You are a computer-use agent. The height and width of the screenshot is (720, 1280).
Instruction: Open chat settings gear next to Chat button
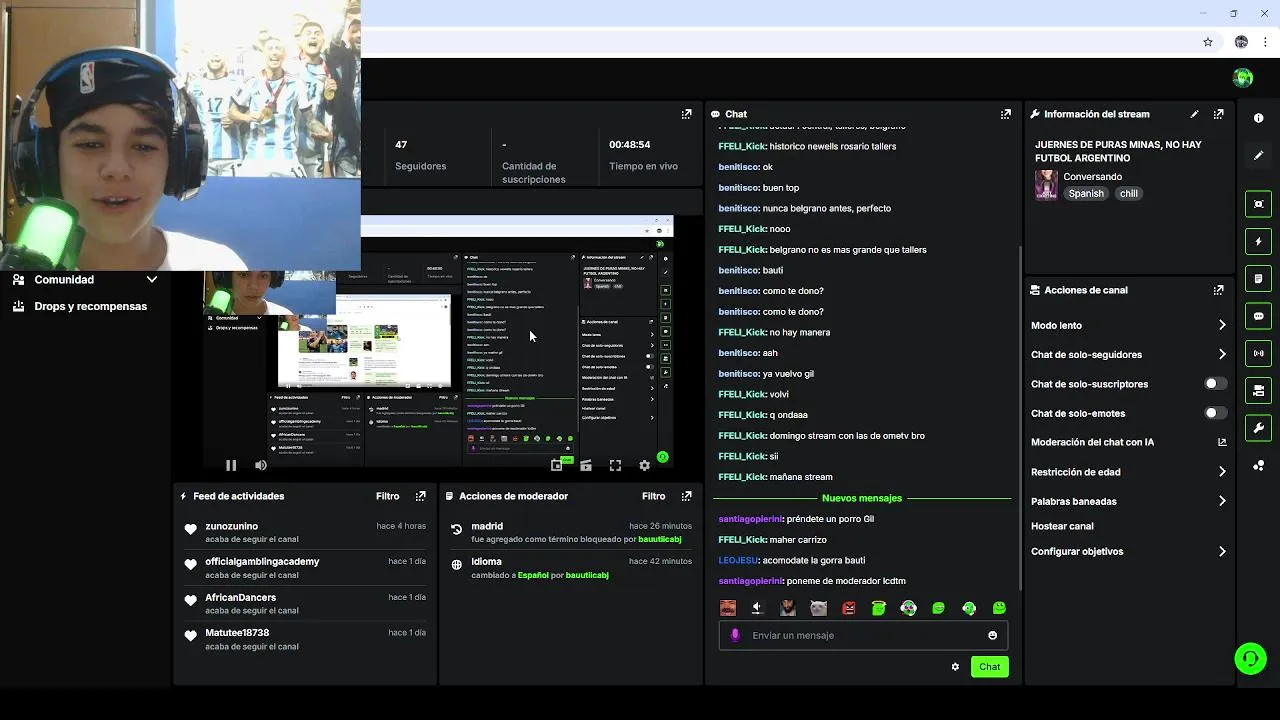tap(955, 667)
